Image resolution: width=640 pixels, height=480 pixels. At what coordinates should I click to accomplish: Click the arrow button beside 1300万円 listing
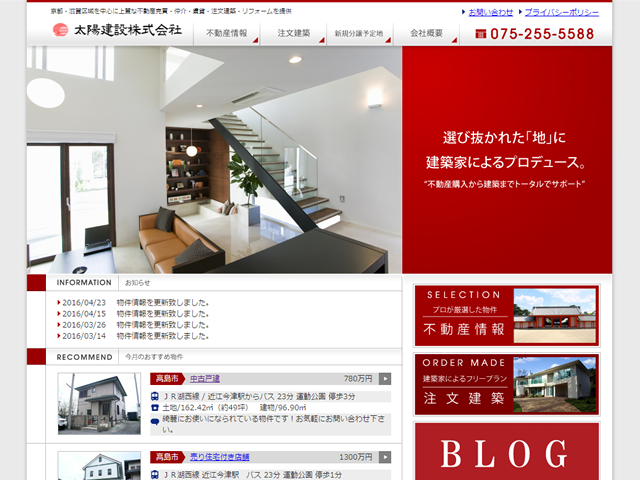coord(385,457)
